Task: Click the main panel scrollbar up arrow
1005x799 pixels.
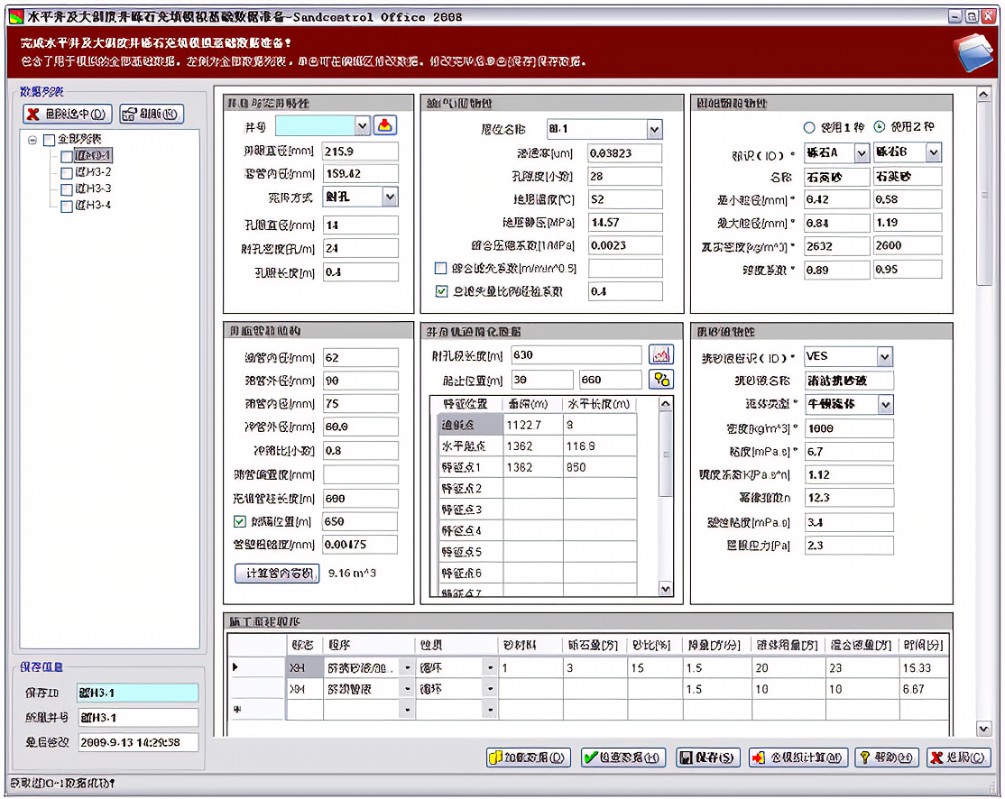Action: (x=984, y=94)
